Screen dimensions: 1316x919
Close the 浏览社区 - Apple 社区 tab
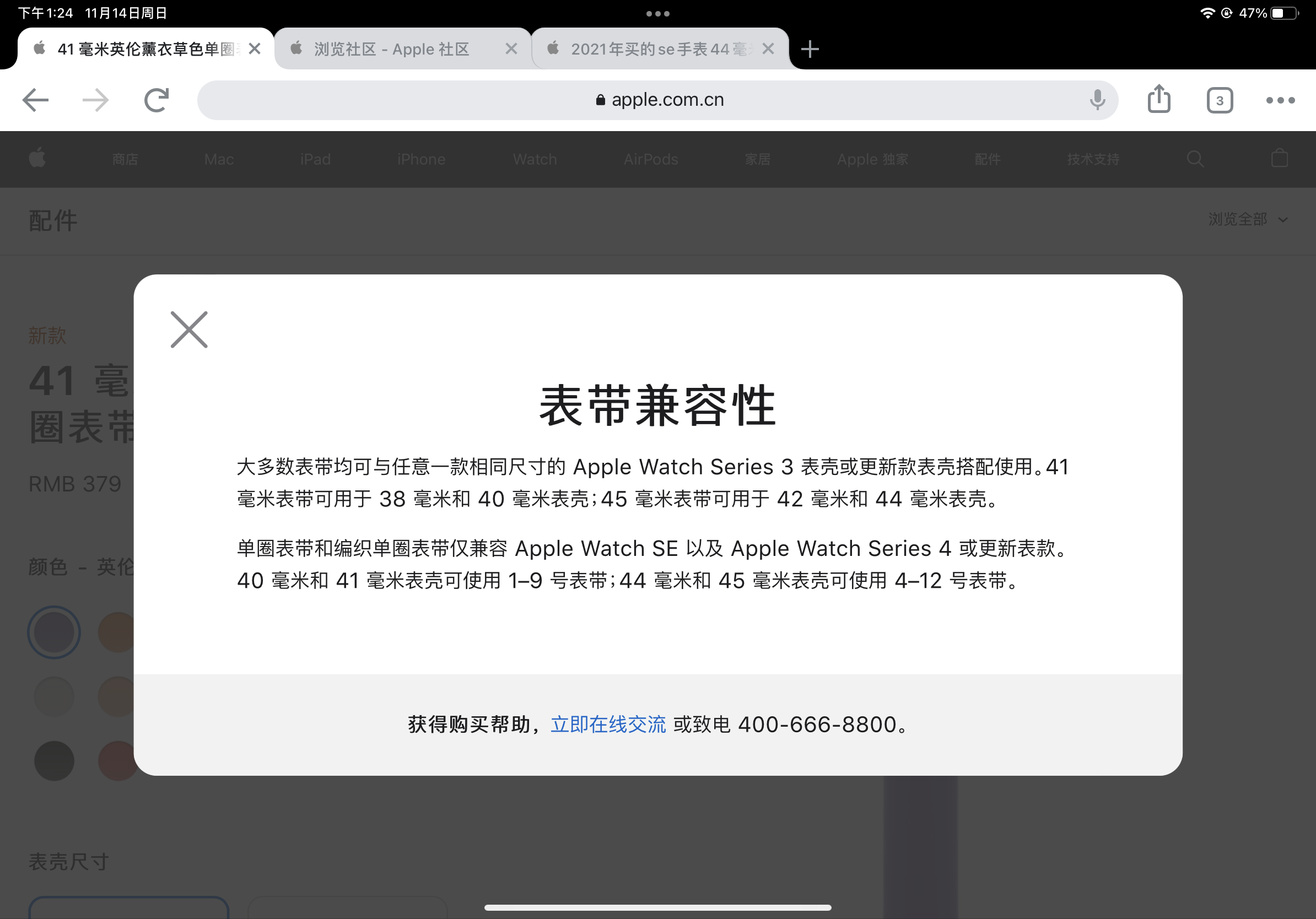point(511,49)
